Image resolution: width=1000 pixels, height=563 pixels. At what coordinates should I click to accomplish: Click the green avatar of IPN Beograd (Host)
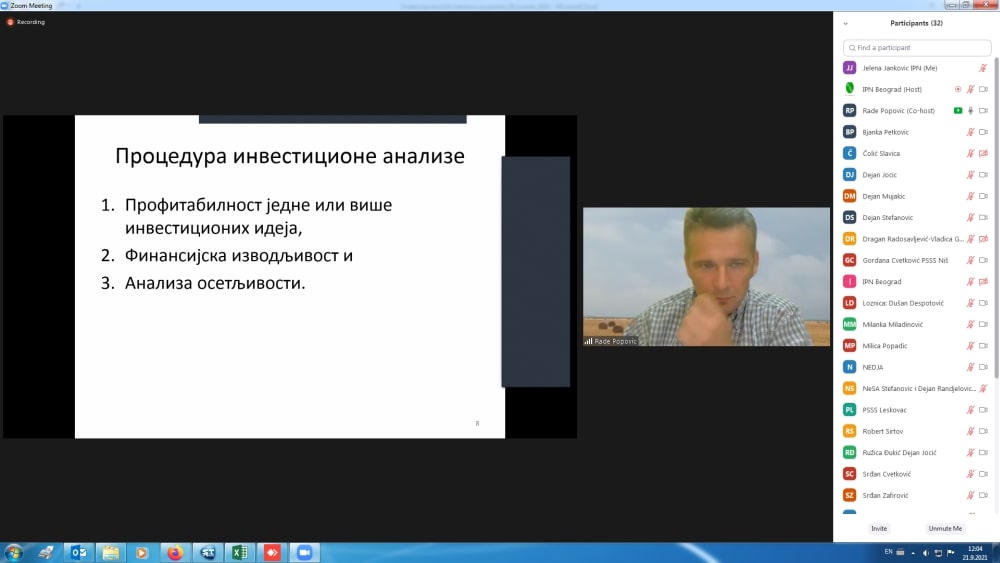point(849,89)
